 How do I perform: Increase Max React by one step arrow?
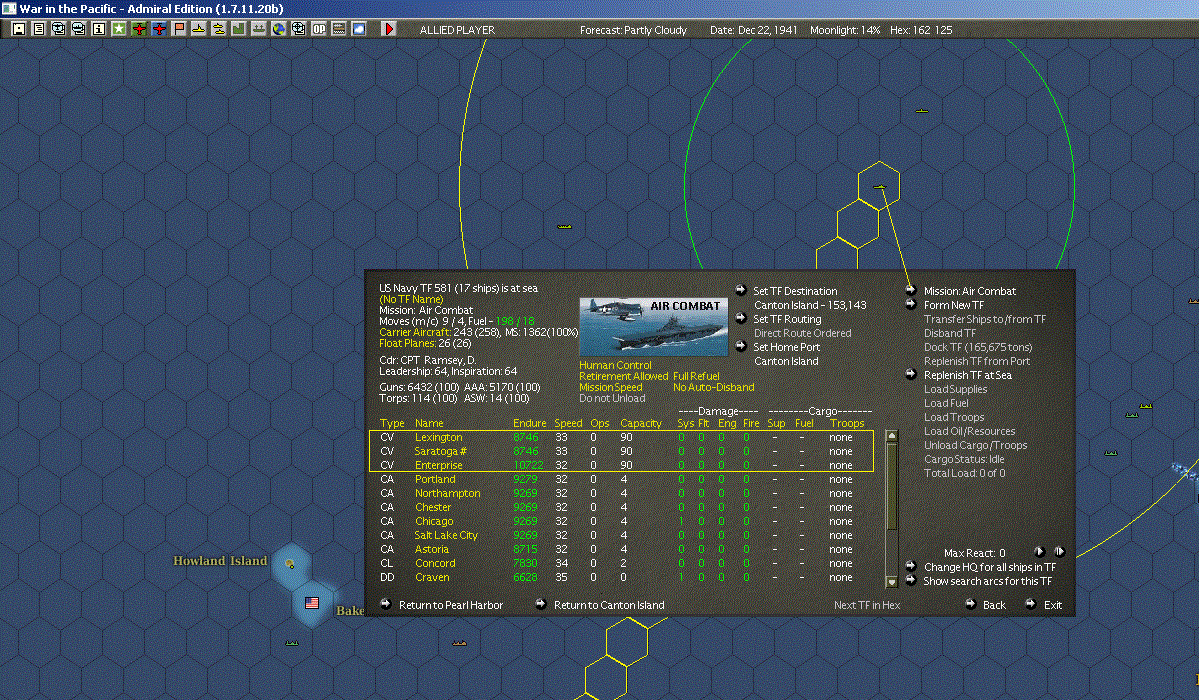[1039, 552]
